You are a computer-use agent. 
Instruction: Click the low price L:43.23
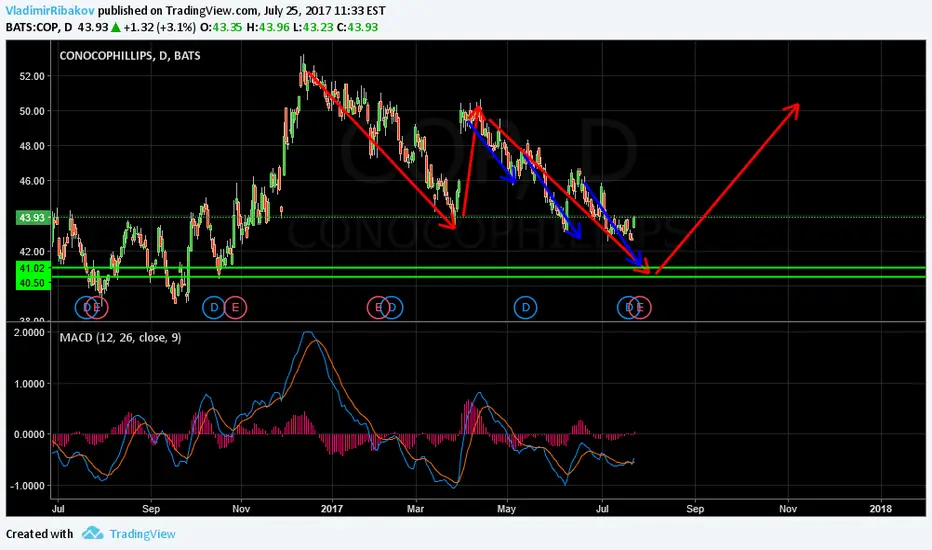pyautogui.click(x=312, y=27)
